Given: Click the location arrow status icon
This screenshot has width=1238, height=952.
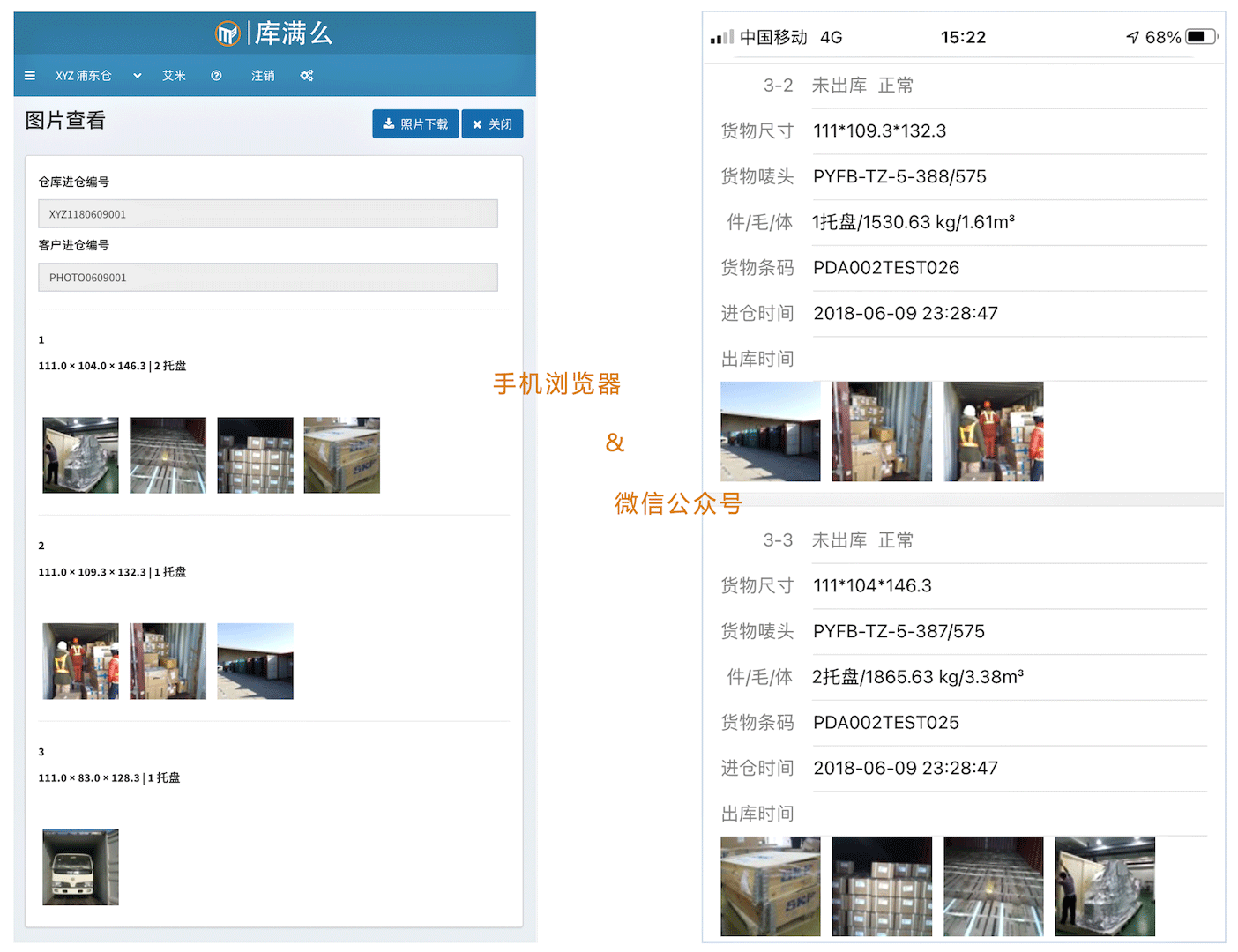Looking at the screenshot, I should tap(1133, 37).
